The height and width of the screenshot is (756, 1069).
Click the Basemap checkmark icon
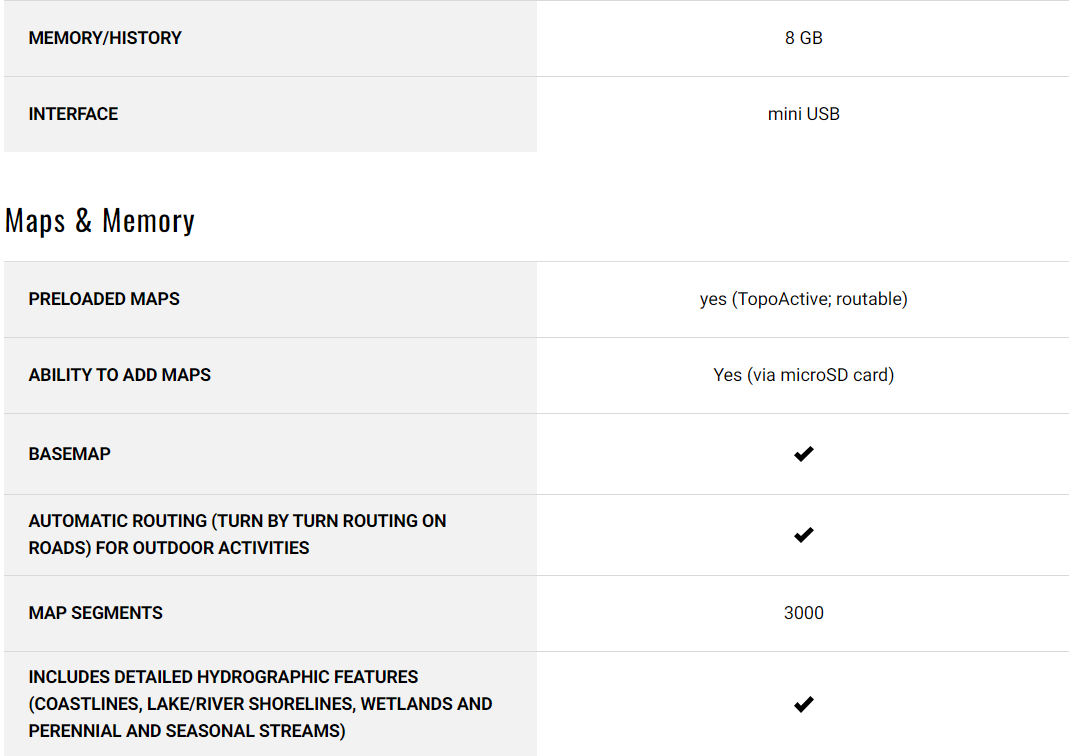point(803,454)
